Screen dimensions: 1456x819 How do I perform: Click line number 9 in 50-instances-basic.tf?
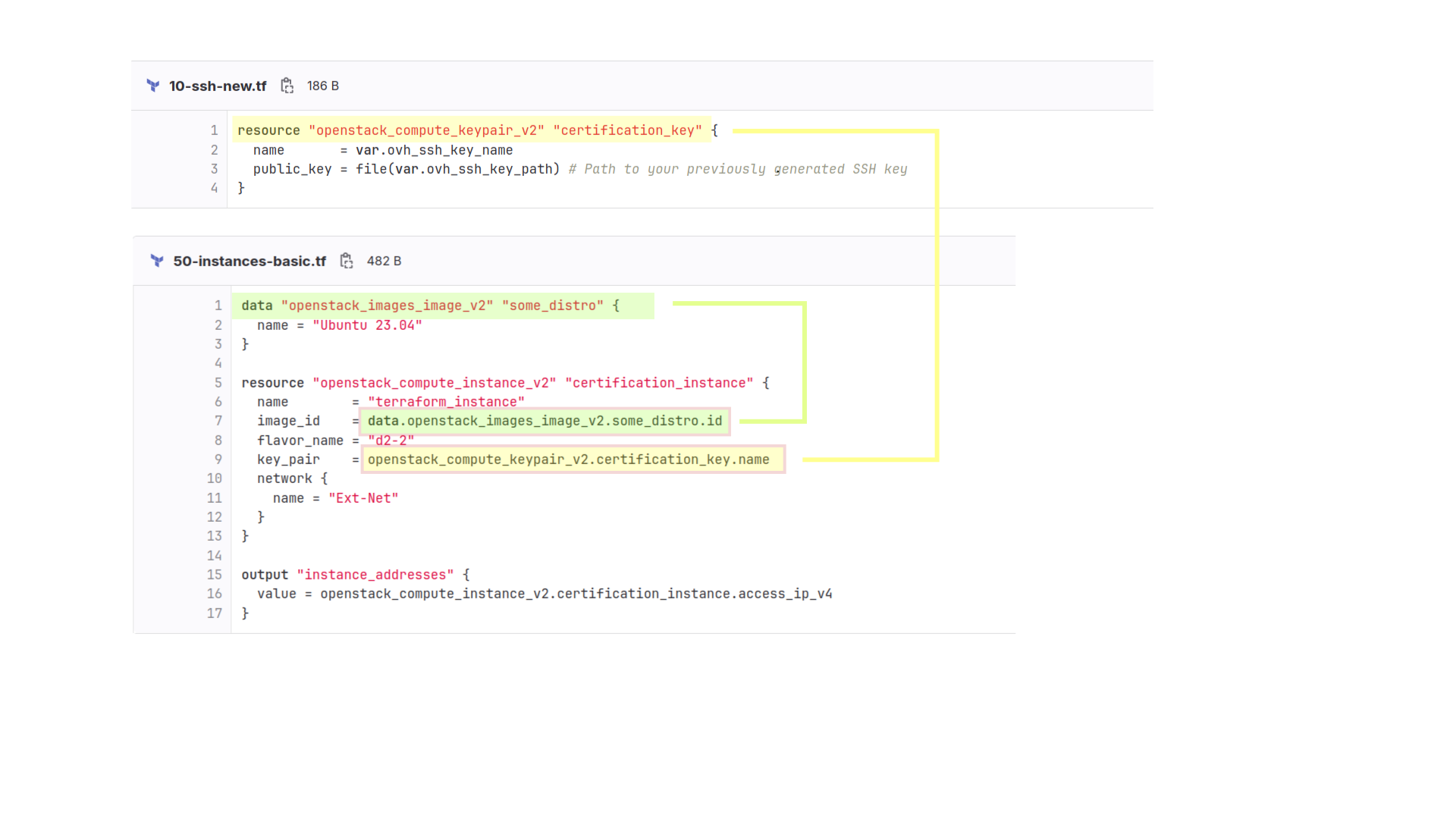tap(218, 460)
